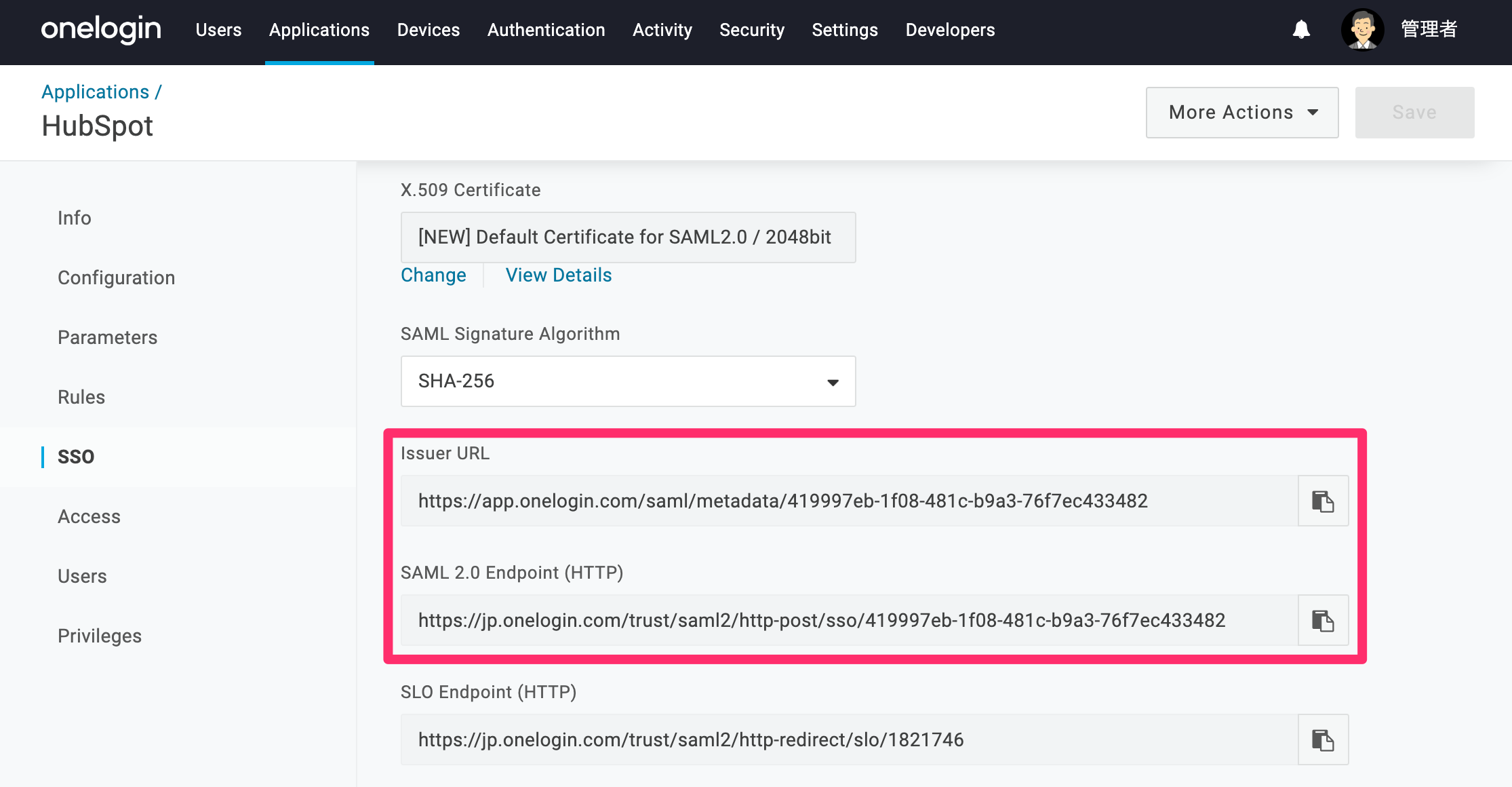Copy the Issuer URL to clipboard
Screen dimensions: 1512x787
[x=1323, y=501]
